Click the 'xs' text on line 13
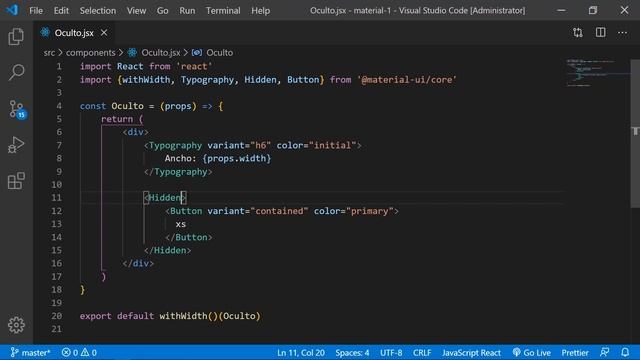Viewport: 640px width, 360px height. click(x=181, y=224)
